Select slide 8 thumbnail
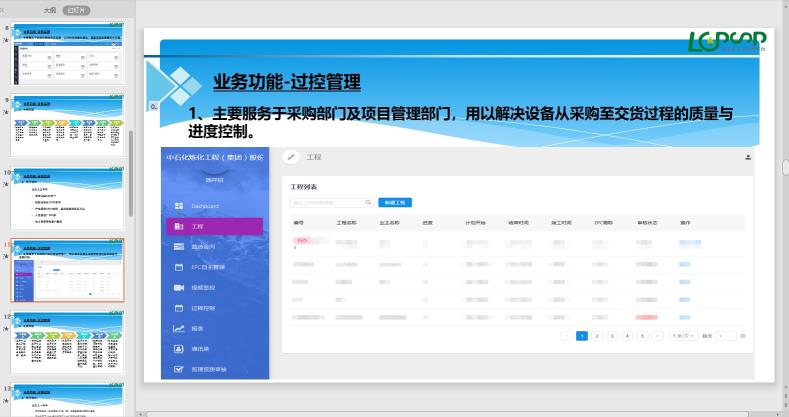Image resolution: width=789 pixels, height=417 pixels. [x=67, y=54]
